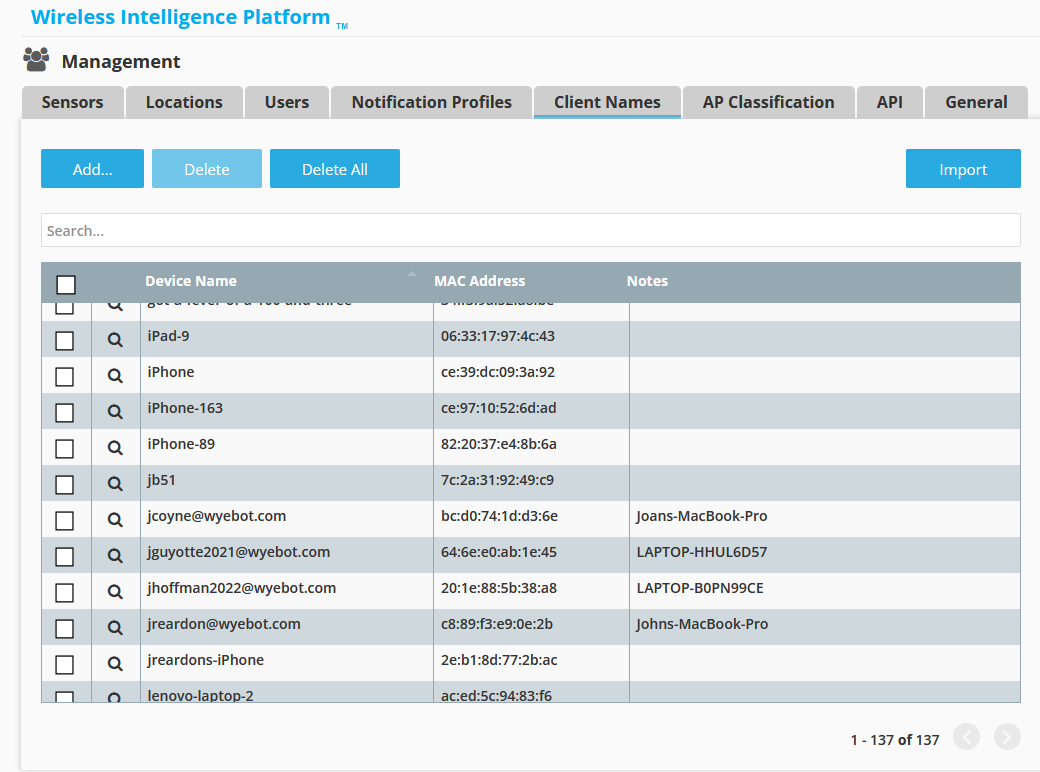This screenshot has height=772, width=1040.
Task: Select the MAC address 20:1e:88:5b:38:a8
Action: tap(499, 588)
